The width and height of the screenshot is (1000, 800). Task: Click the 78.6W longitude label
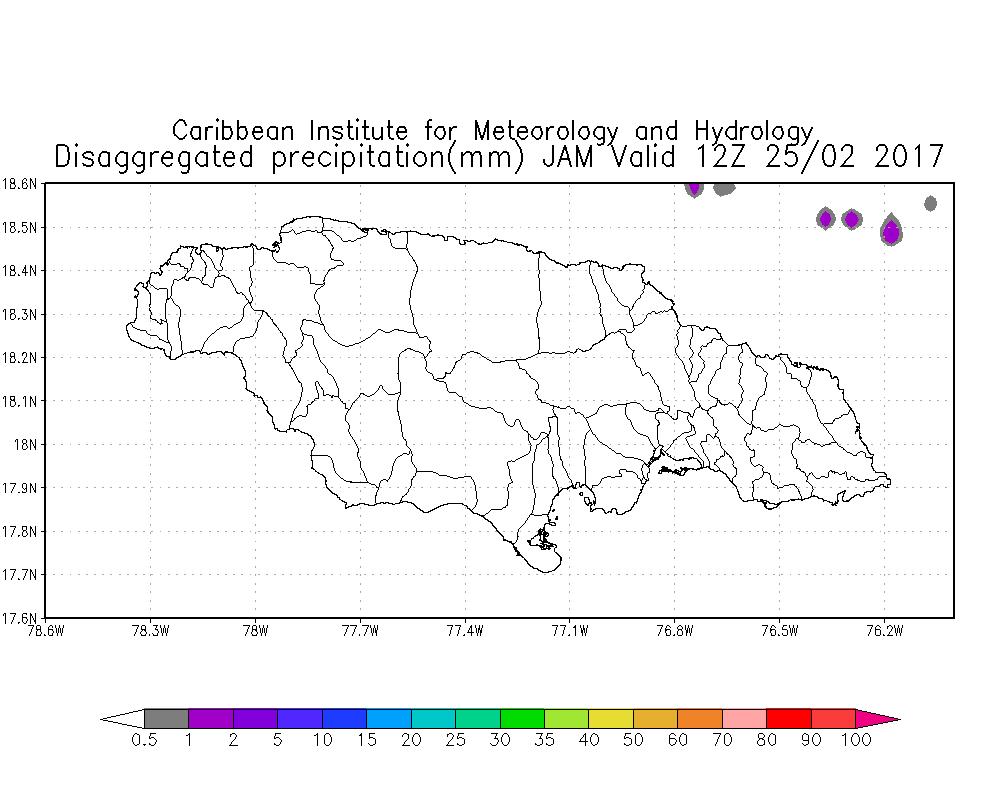[x=46, y=631]
